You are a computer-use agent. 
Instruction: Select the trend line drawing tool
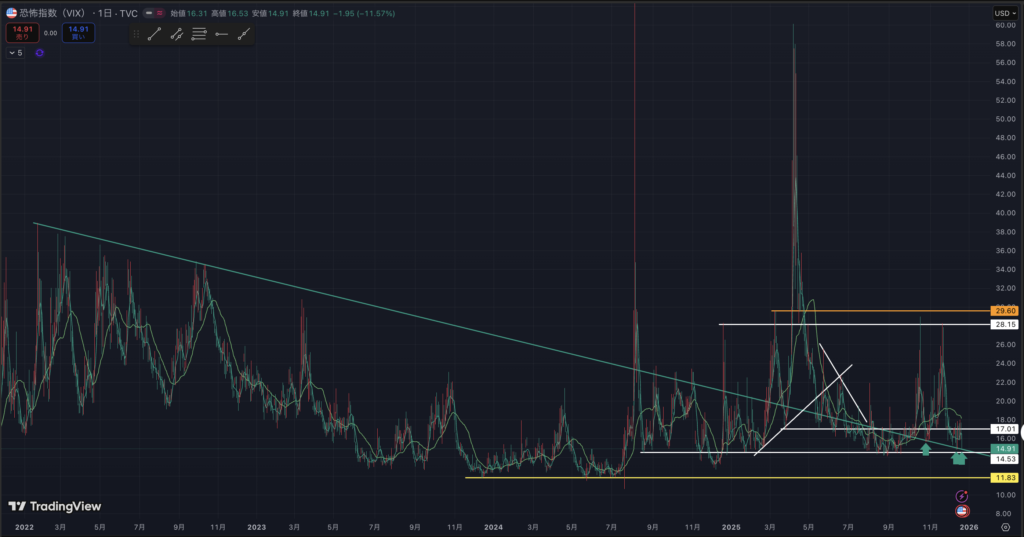point(154,34)
